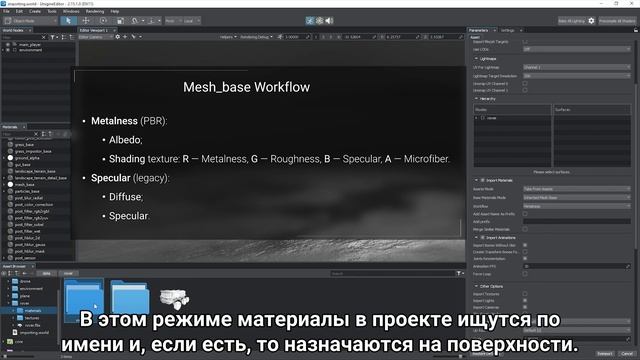Toggle the Import Materials section checkbox
Image resolution: width=640 pixels, height=360 pixels.
pos(482,180)
